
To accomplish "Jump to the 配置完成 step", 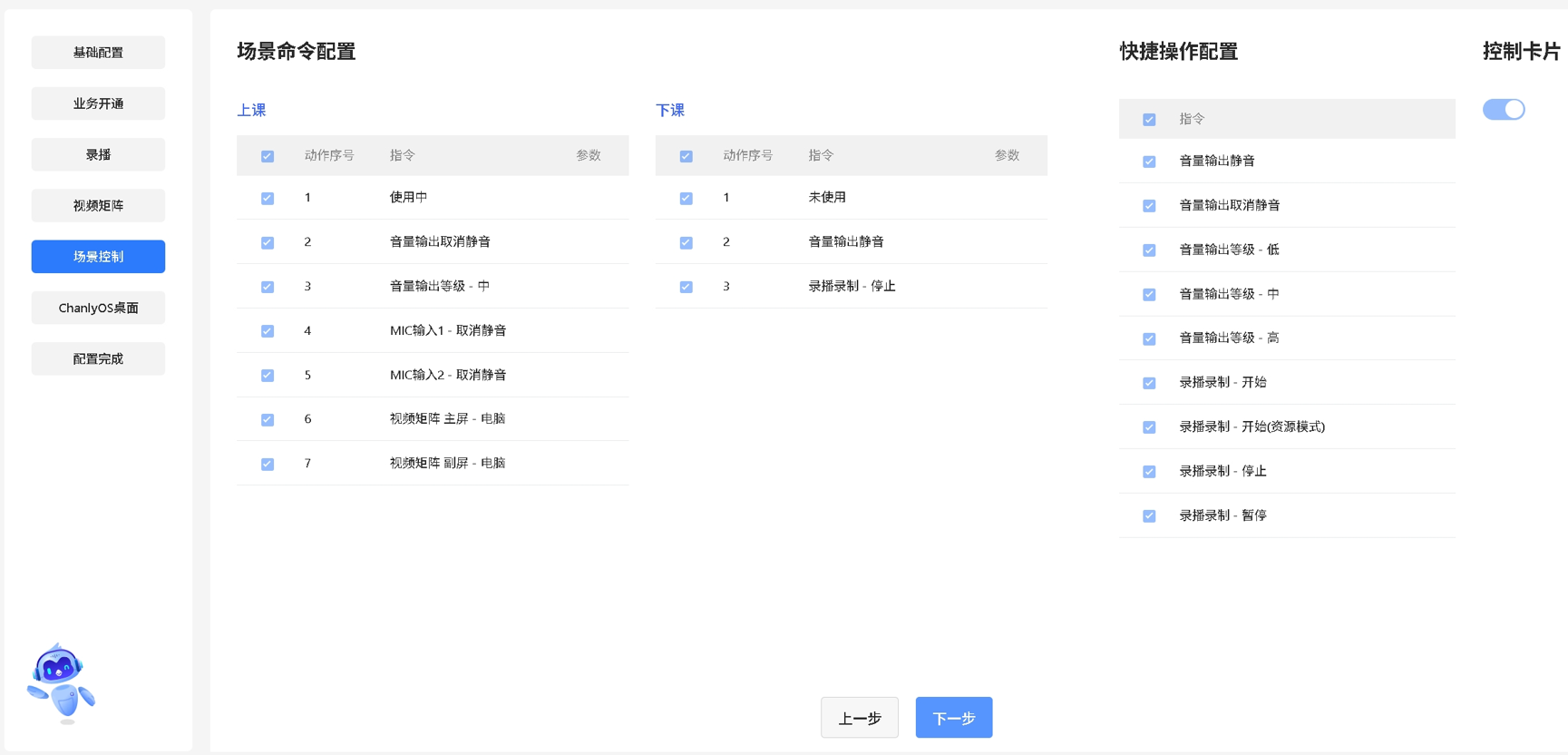I will (98, 359).
